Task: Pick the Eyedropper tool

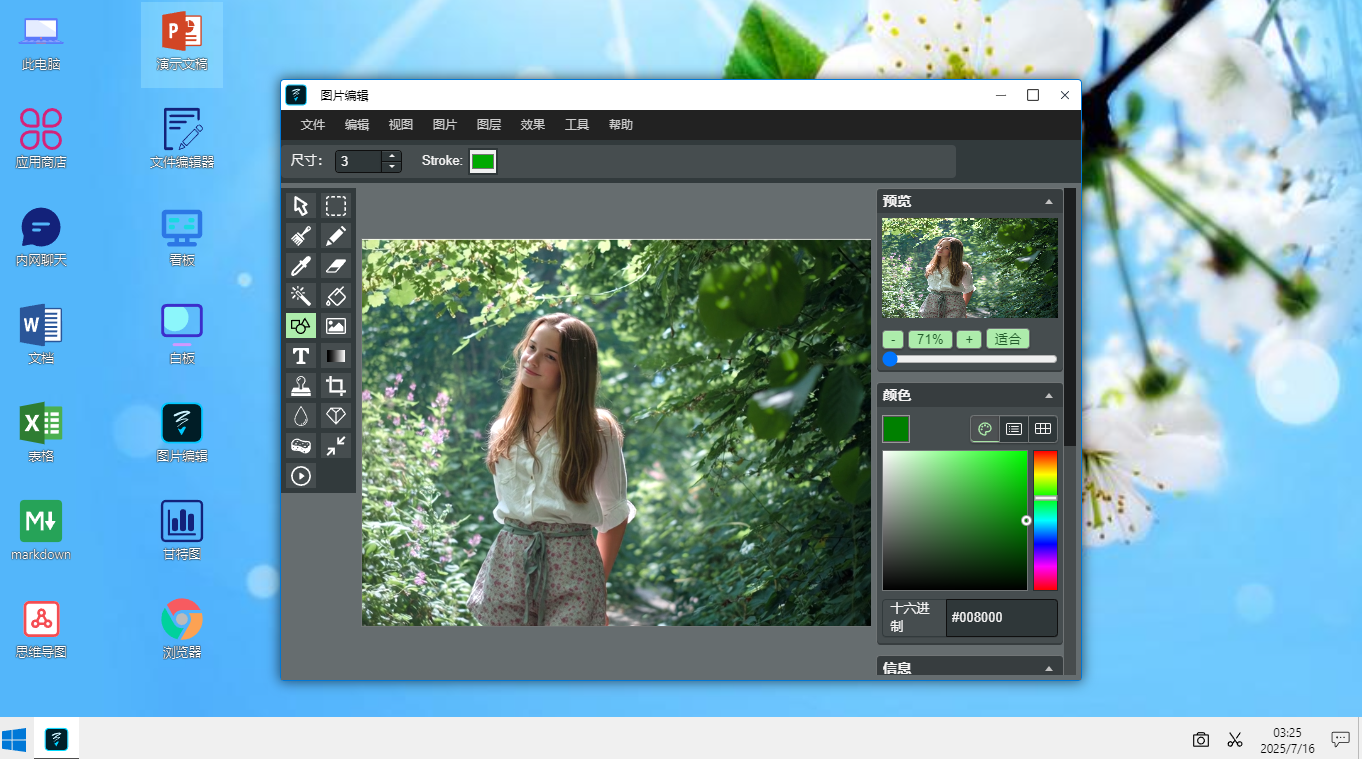Action: (x=301, y=266)
